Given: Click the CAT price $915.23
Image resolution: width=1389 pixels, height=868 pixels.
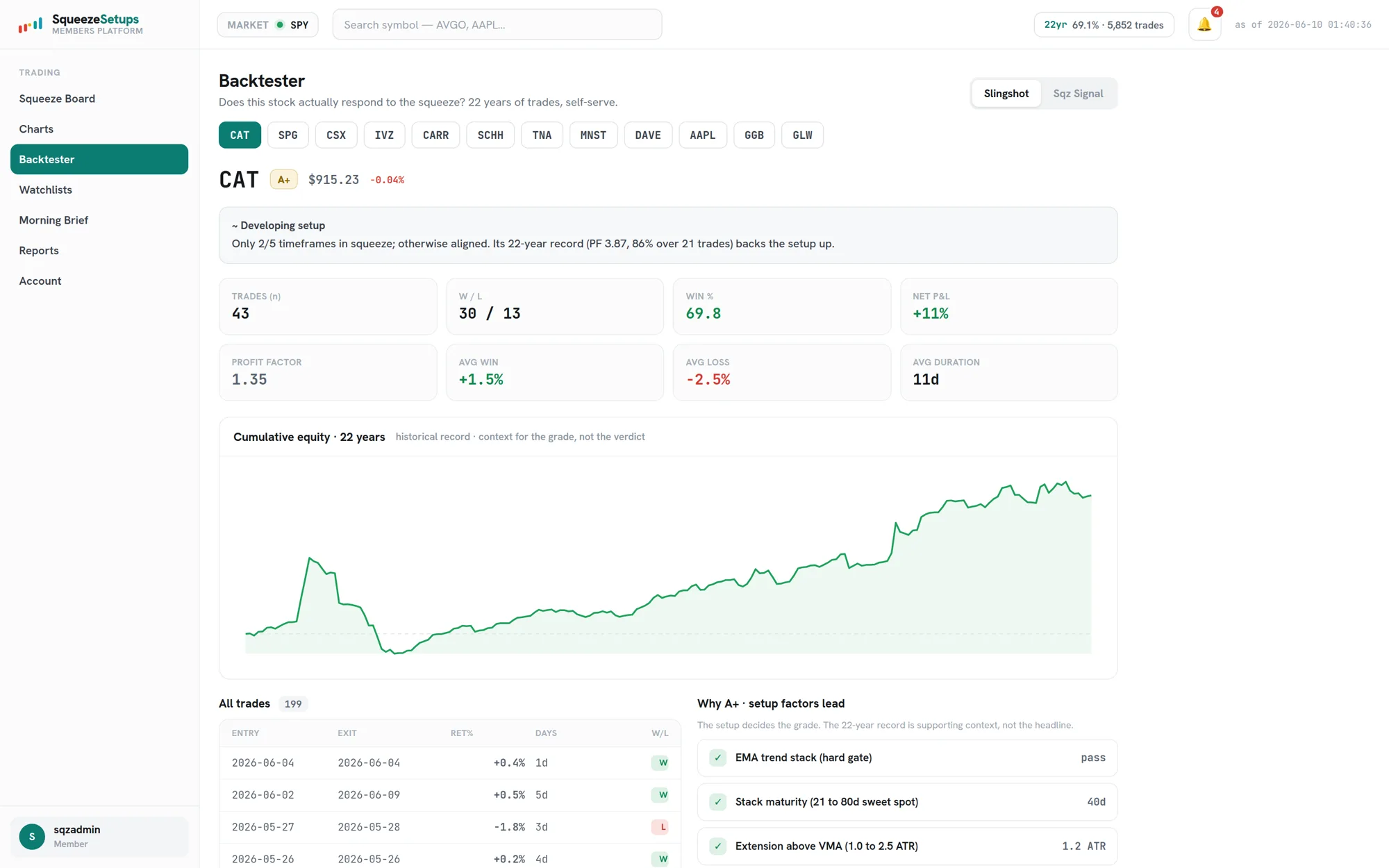Looking at the screenshot, I should tap(333, 180).
